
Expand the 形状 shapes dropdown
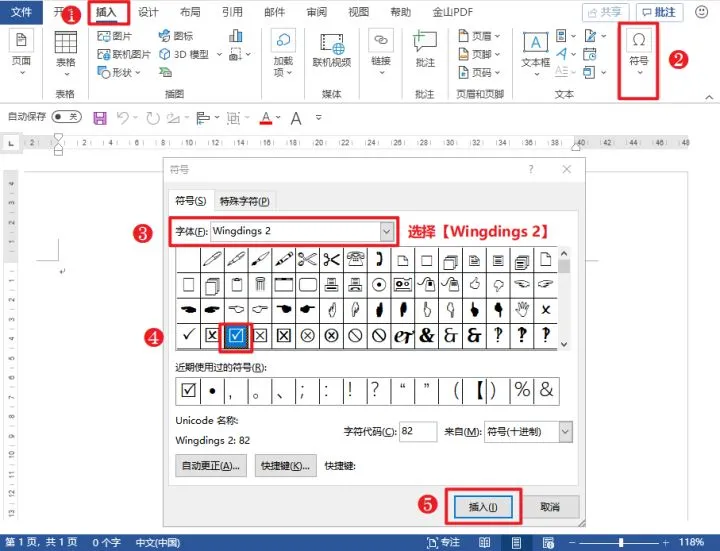(118, 72)
